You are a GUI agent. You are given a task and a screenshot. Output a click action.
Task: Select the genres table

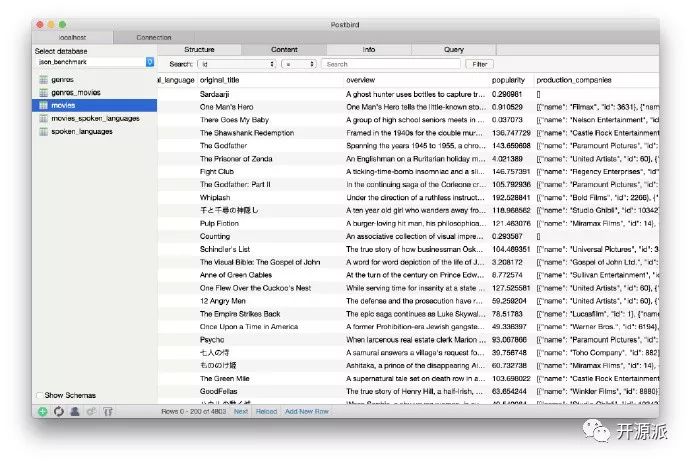click(x=95, y=80)
